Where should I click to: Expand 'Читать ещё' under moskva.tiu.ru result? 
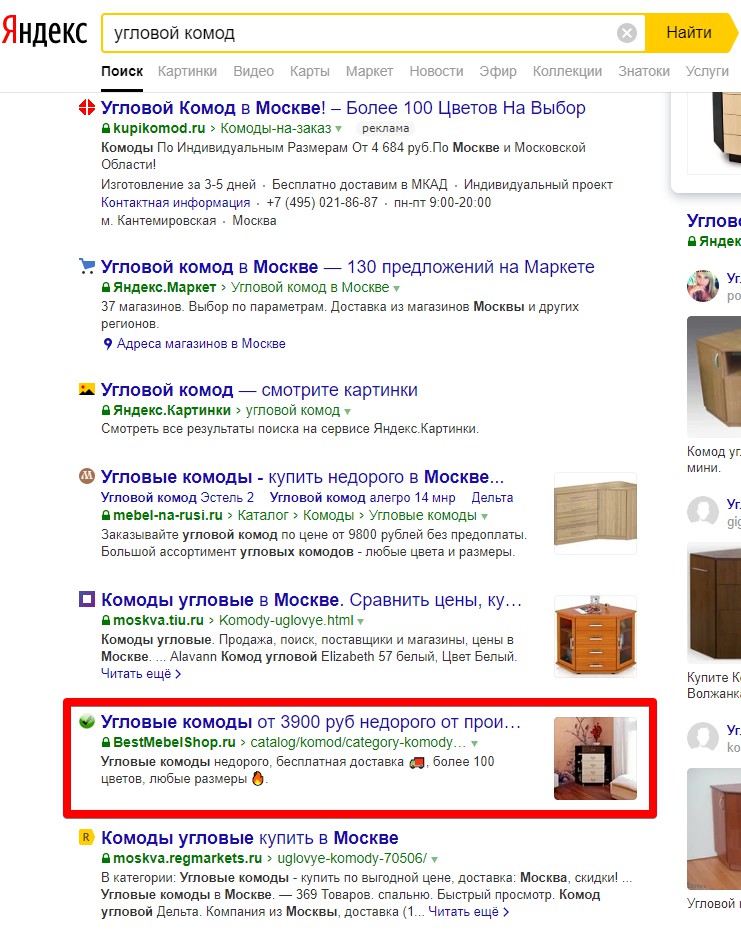141,673
